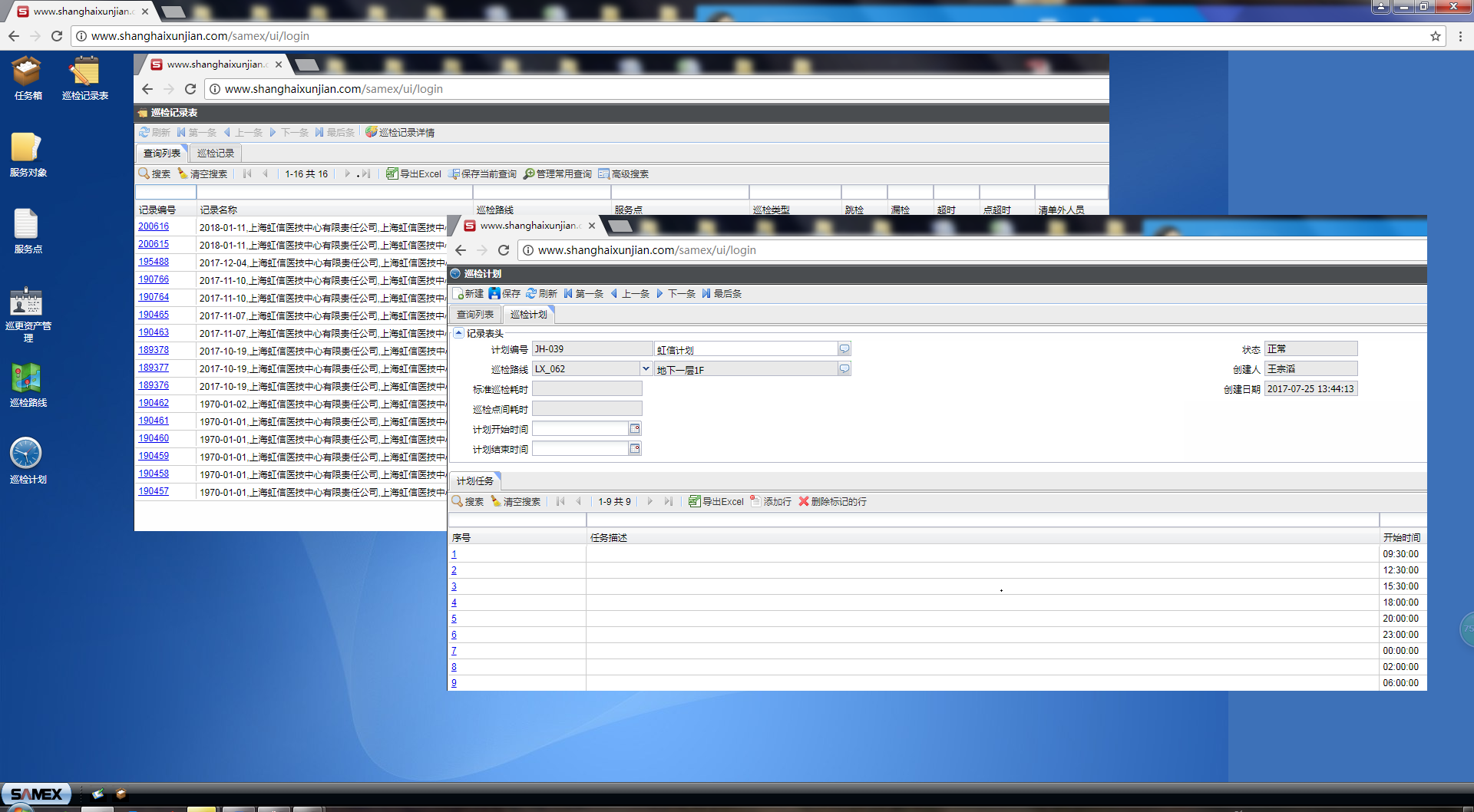The width and height of the screenshot is (1474, 812).
Task: Open task row number 5 link
Action: pos(454,619)
